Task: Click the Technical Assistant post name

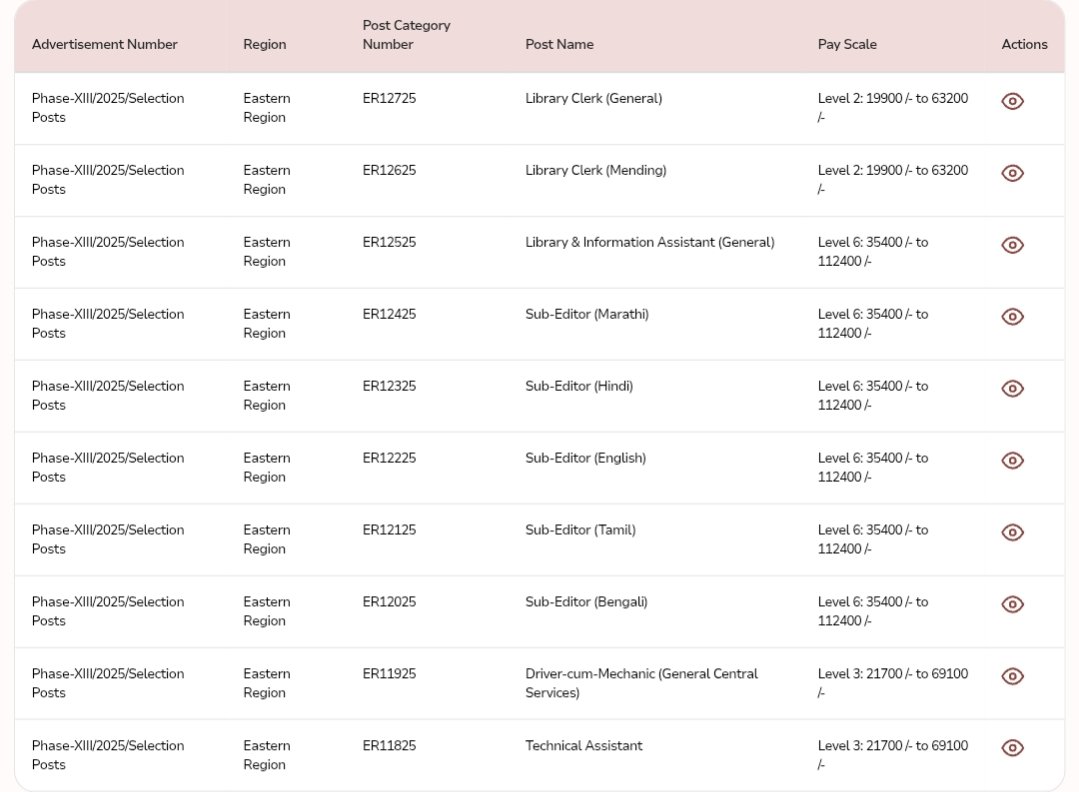Action: (584, 745)
